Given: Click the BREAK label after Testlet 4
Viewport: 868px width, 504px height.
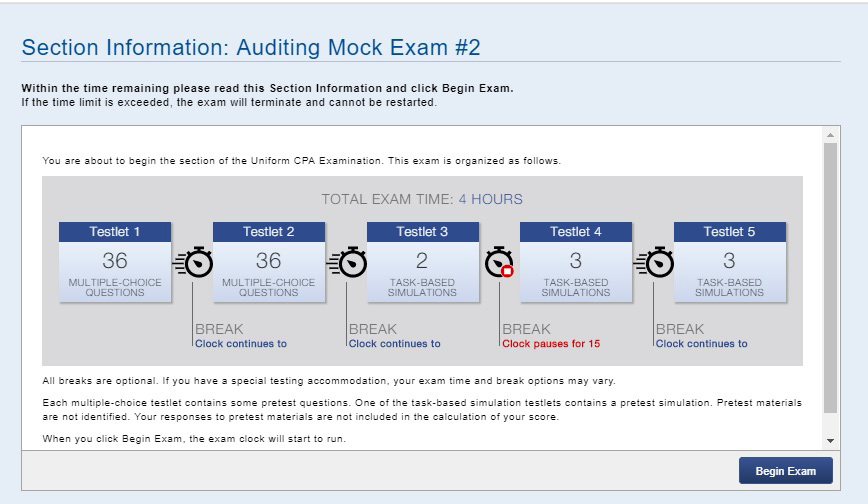Looking at the screenshot, I should coord(680,329).
